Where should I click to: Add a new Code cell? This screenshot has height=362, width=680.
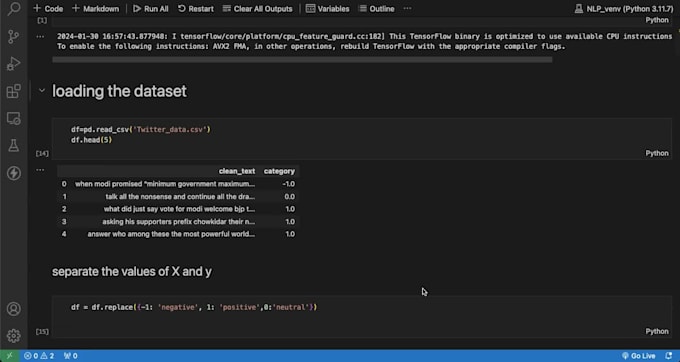[x=48, y=9]
